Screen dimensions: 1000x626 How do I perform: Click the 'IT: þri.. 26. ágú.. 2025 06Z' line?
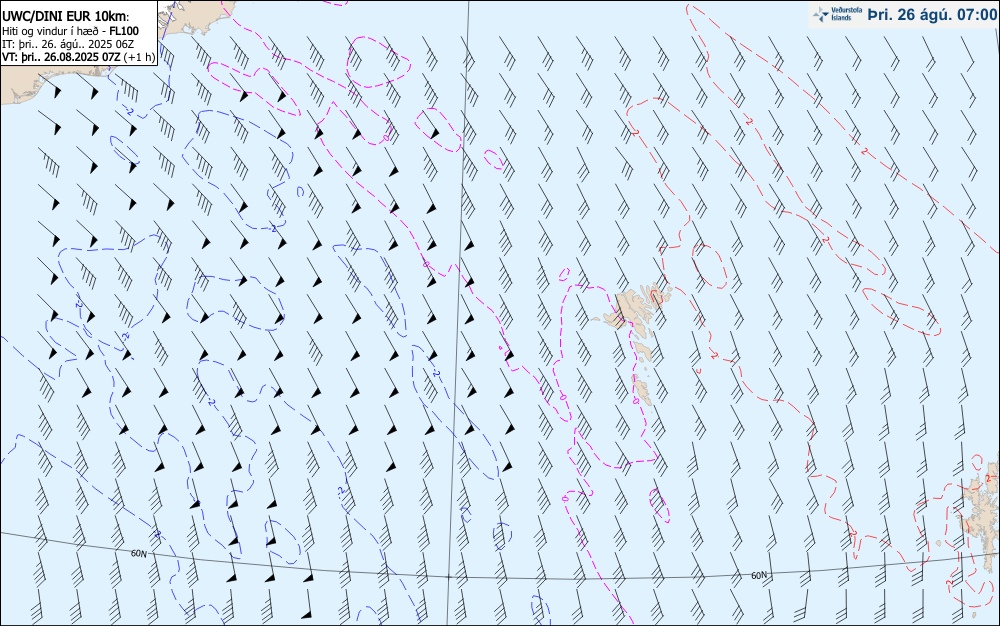coord(68,43)
